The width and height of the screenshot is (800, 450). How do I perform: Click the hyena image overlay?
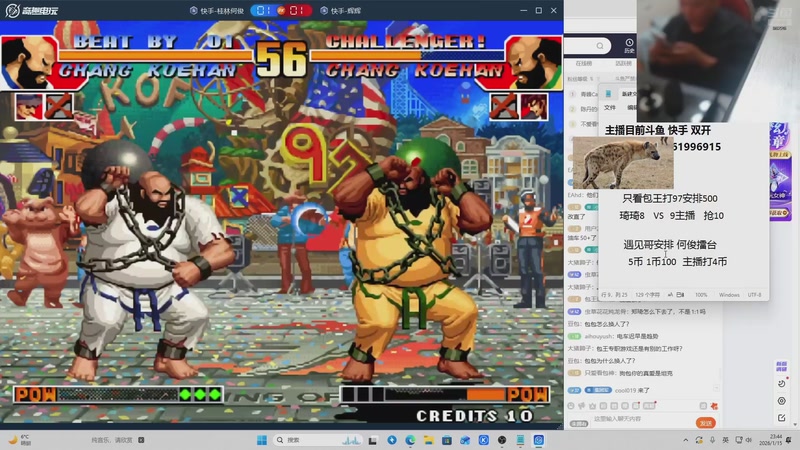623,163
